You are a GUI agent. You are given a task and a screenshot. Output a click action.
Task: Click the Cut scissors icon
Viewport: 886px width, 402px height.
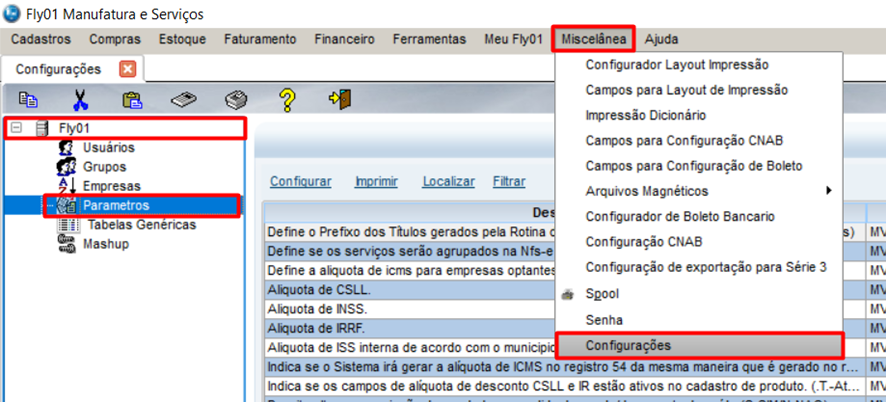click(x=80, y=100)
